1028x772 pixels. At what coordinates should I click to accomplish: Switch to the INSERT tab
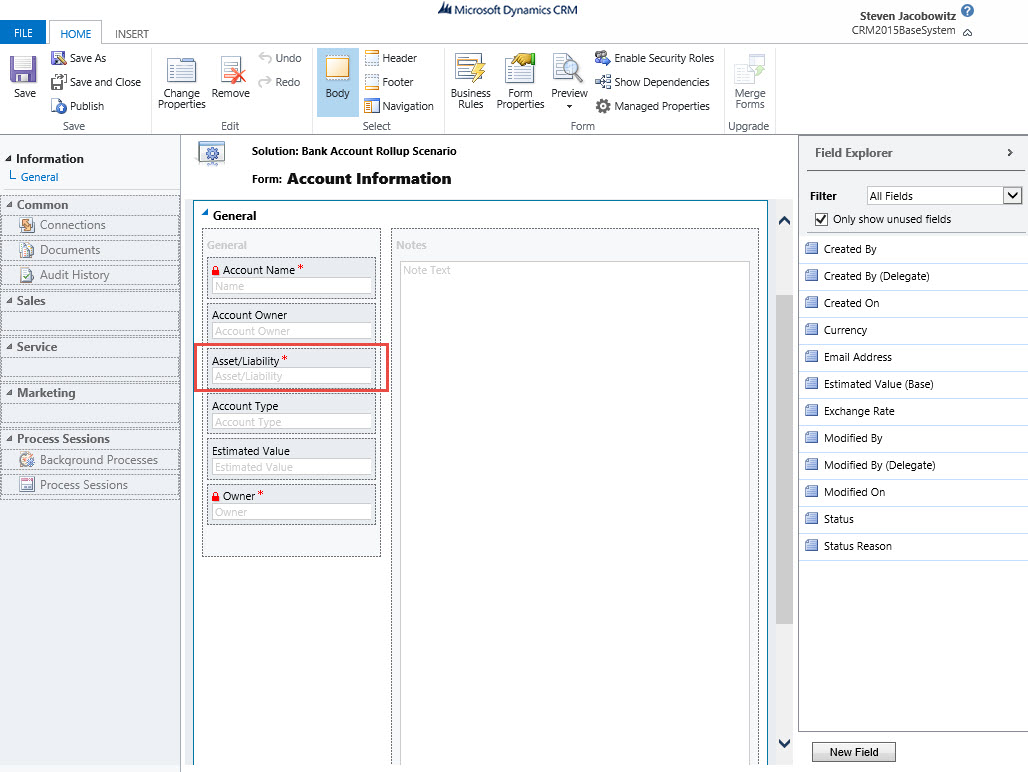[132, 34]
